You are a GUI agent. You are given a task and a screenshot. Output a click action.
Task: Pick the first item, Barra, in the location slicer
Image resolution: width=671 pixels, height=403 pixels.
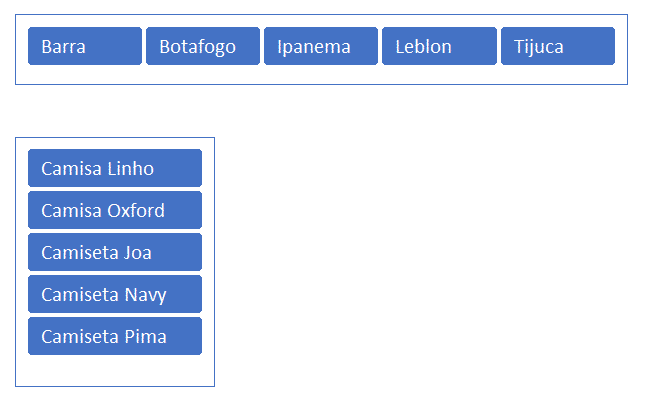(x=85, y=46)
